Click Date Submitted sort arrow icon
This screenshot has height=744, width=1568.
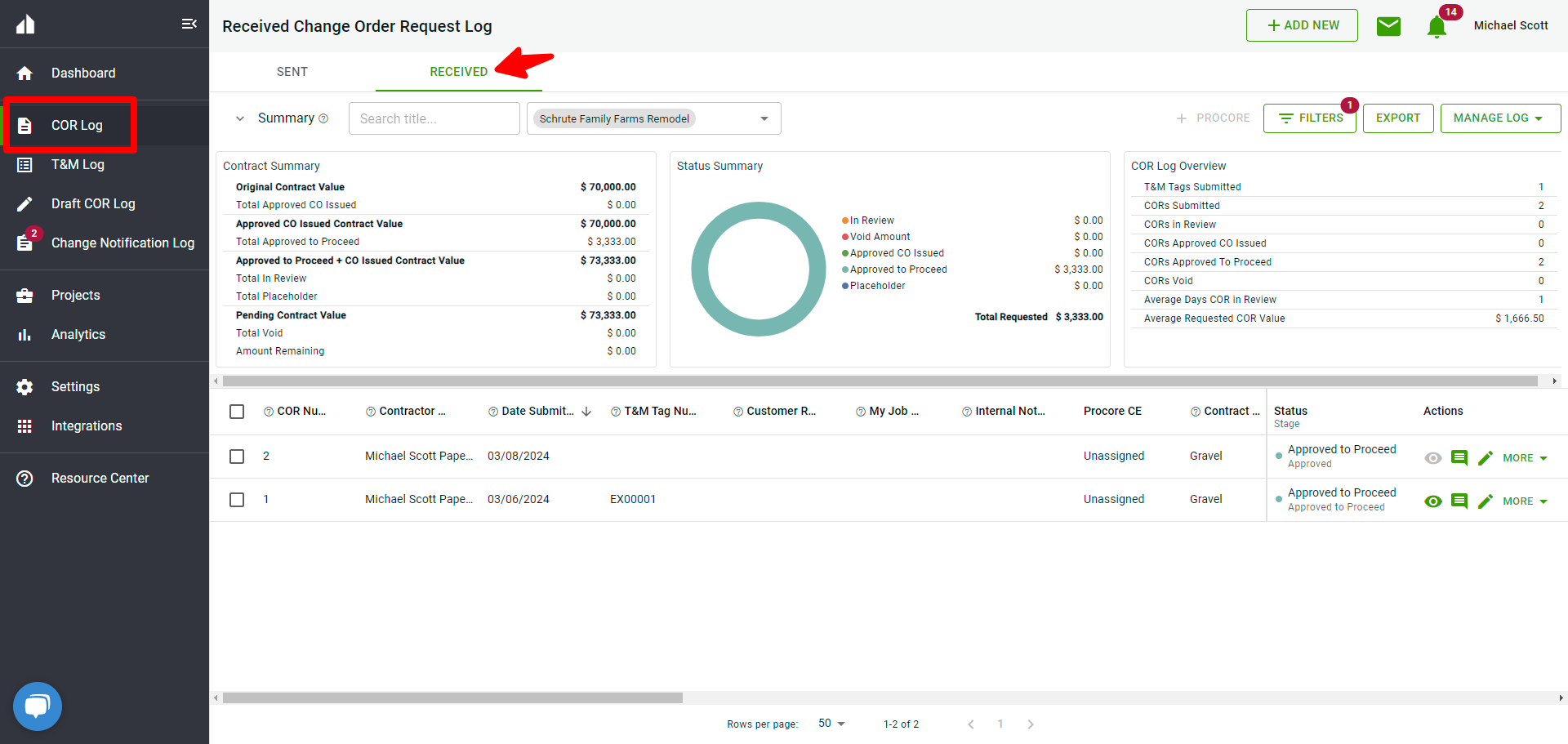click(586, 412)
